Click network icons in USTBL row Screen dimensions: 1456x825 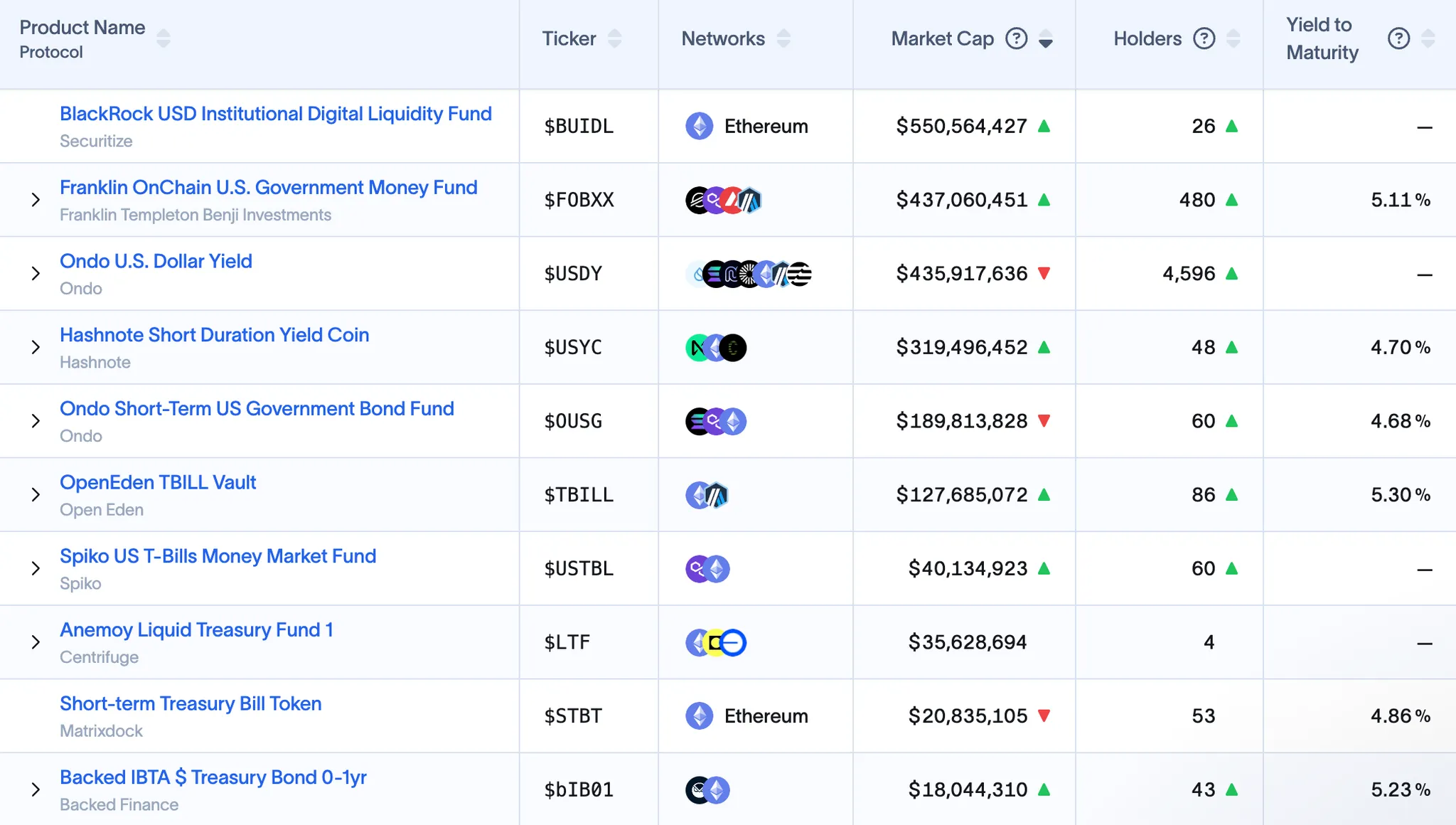tap(708, 569)
